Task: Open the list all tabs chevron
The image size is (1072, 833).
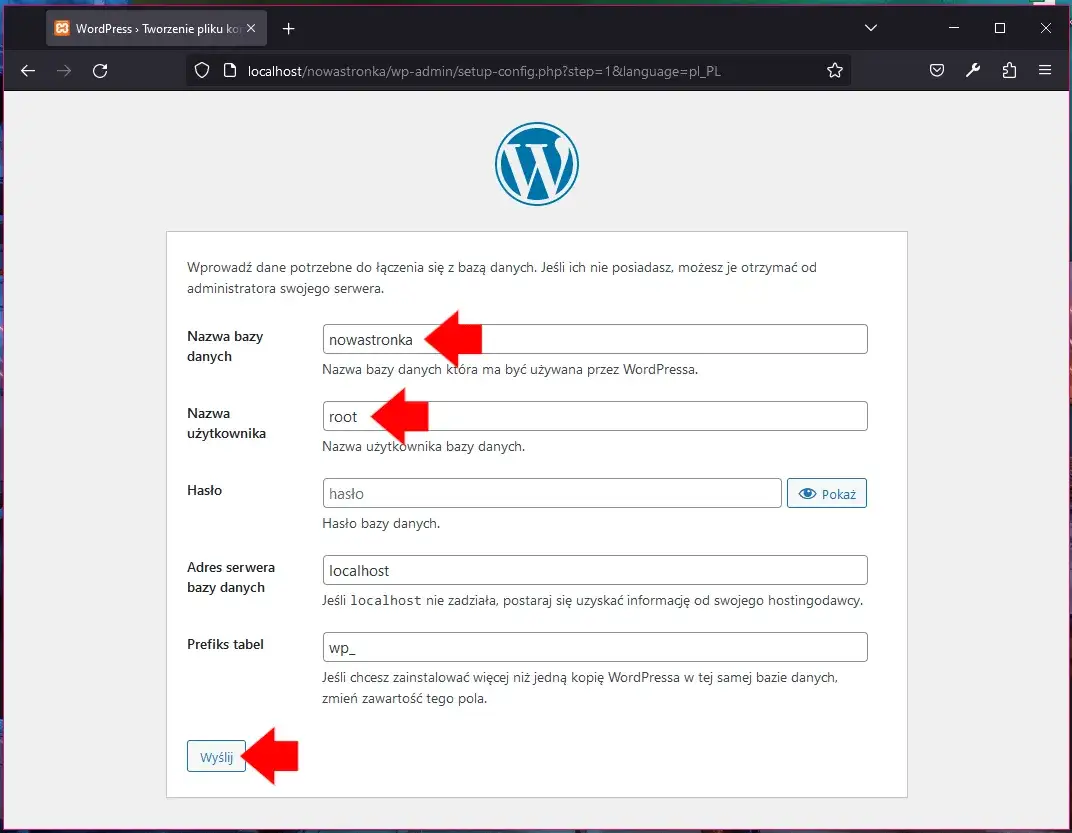Action: tap(870, 28)
